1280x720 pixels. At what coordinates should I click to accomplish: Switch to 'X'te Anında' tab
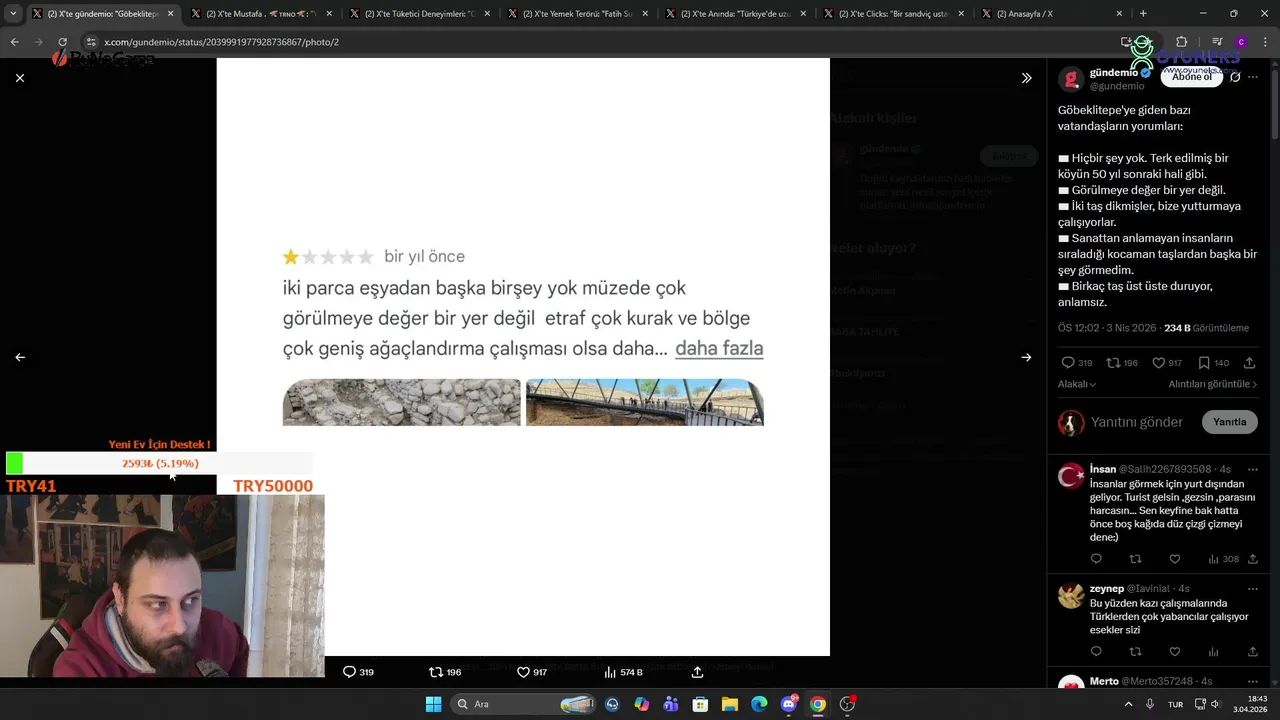coord(735,14)
